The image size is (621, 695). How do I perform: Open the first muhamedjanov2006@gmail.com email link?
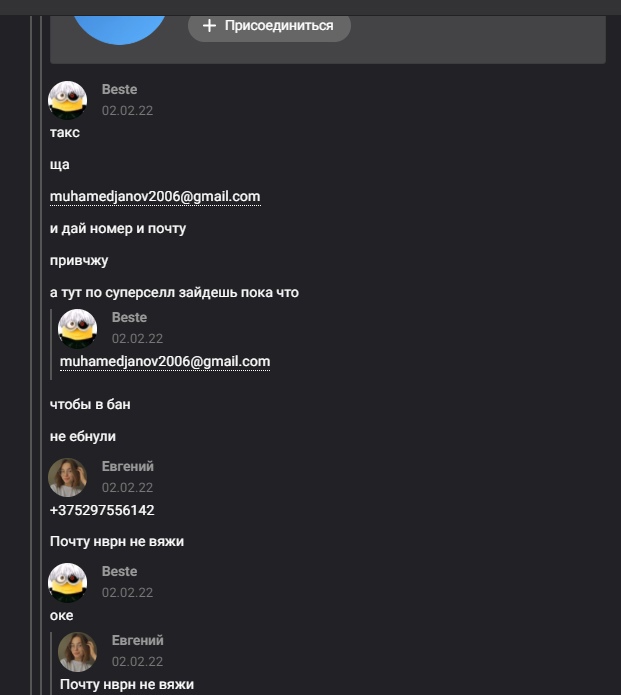tap(155, 197)
